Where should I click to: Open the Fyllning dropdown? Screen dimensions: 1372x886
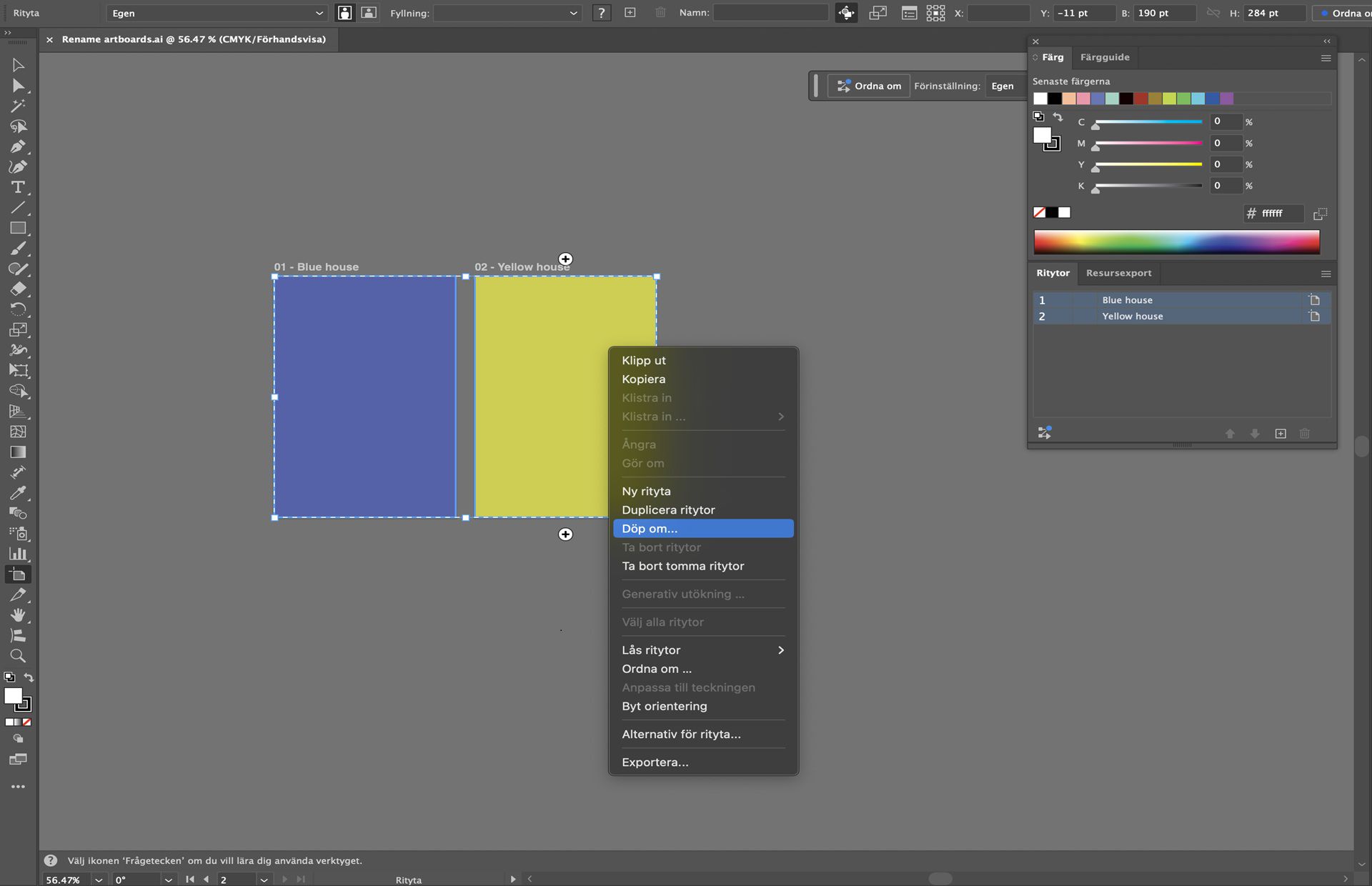coord(507,13)
